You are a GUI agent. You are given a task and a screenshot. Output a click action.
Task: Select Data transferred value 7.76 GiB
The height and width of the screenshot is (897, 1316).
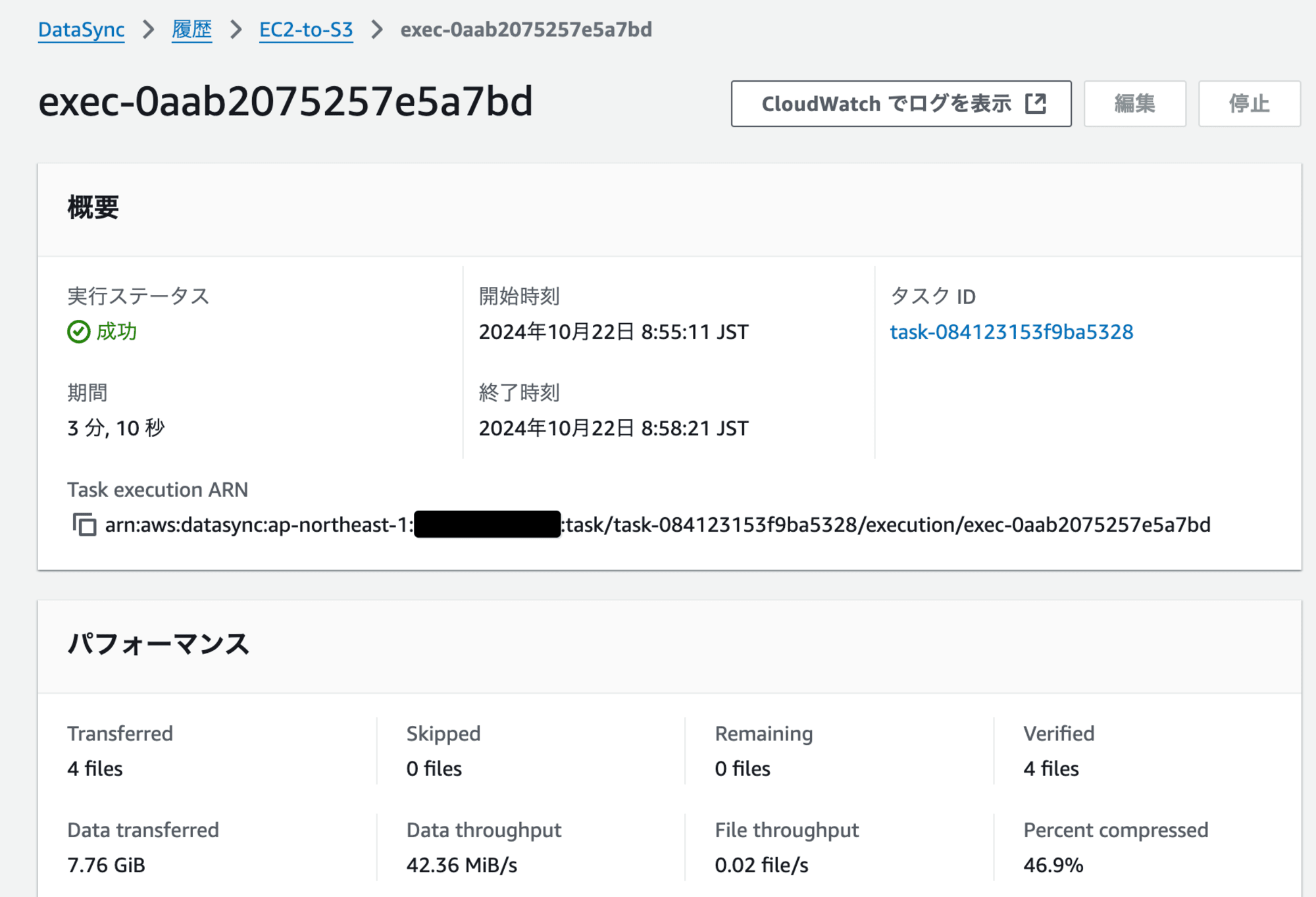pos(106,865)
